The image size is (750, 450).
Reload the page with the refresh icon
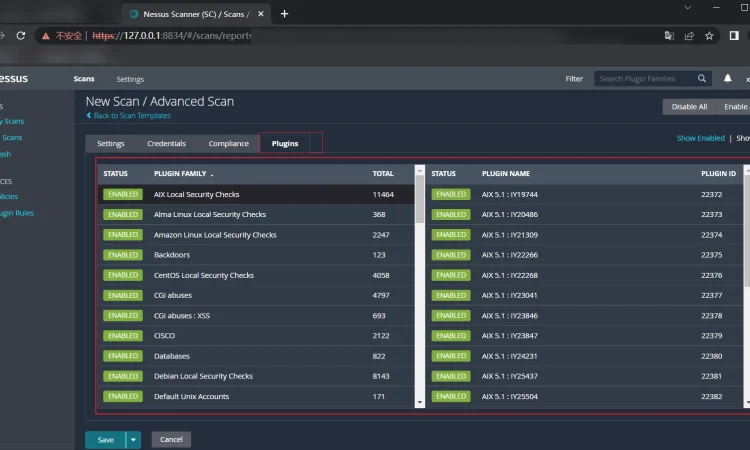coord(21,35)
